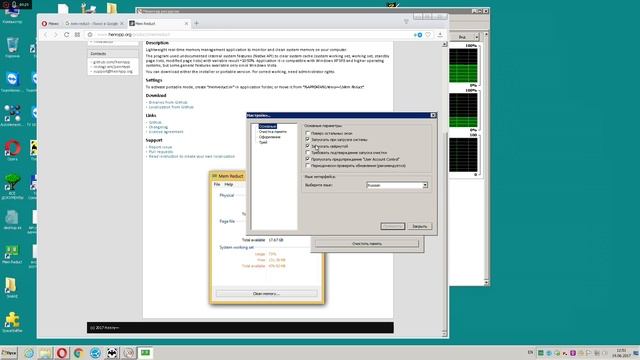Open the "License agreement" link
640x360 pixels.
point(166,132)
